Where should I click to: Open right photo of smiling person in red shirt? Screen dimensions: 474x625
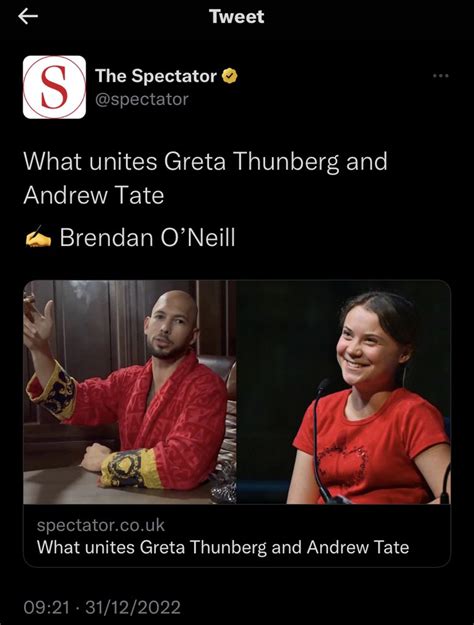[x=344, y=392]
